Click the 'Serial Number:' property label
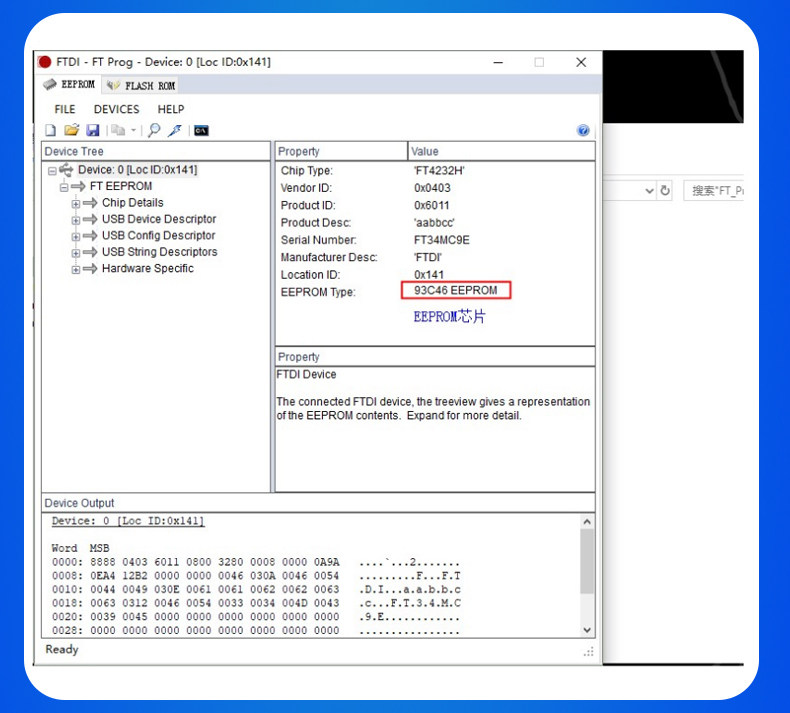The width and height of the screenshot is (790, 713). [318, 240]
